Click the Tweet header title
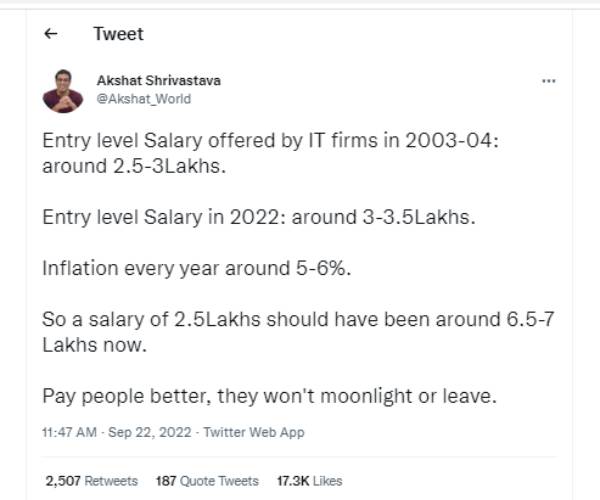The height and width of the screenshot is (500, 600). tap(118, 34)
